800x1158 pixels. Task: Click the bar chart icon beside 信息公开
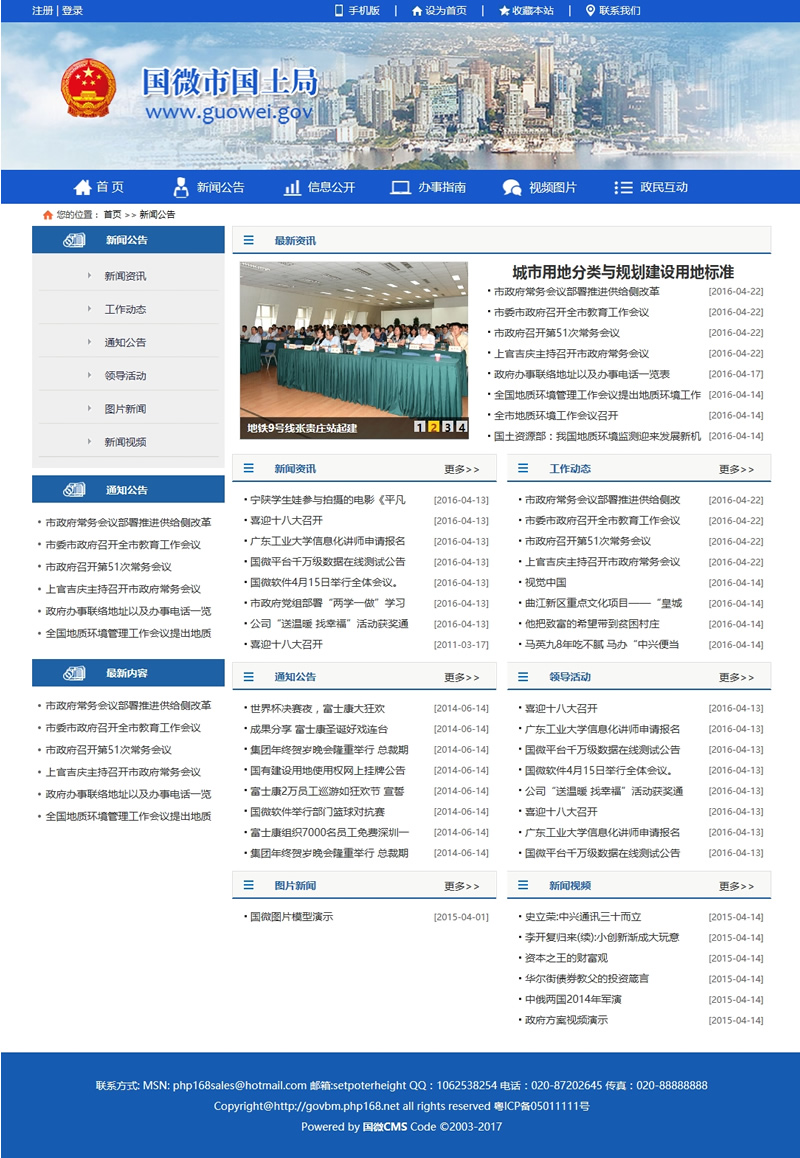tap(292, 187)
